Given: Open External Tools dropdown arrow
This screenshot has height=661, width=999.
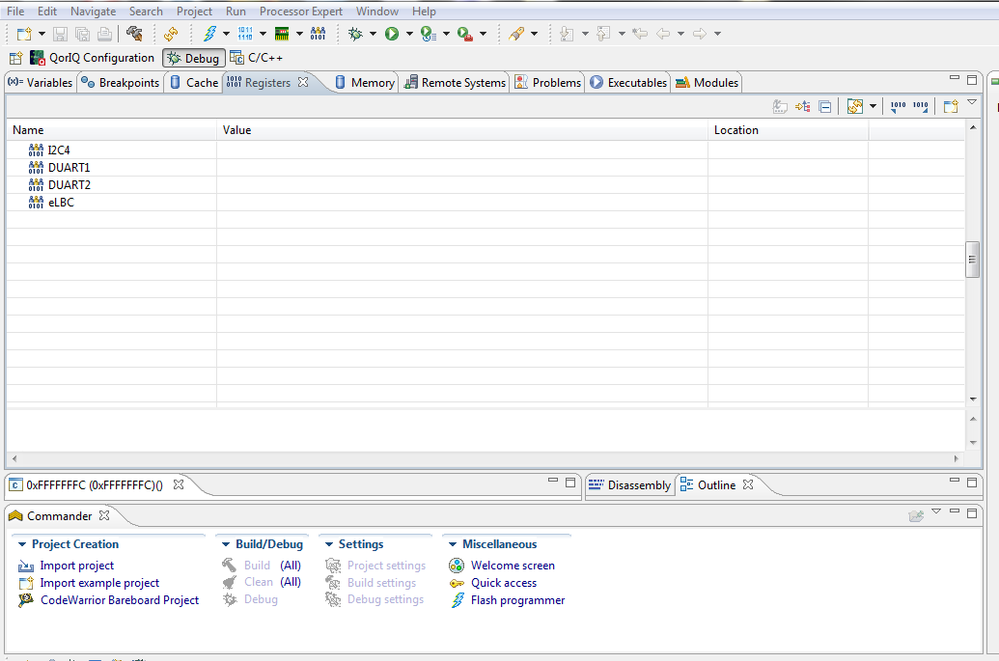Looking at the screenshot, I should [483, 34].
